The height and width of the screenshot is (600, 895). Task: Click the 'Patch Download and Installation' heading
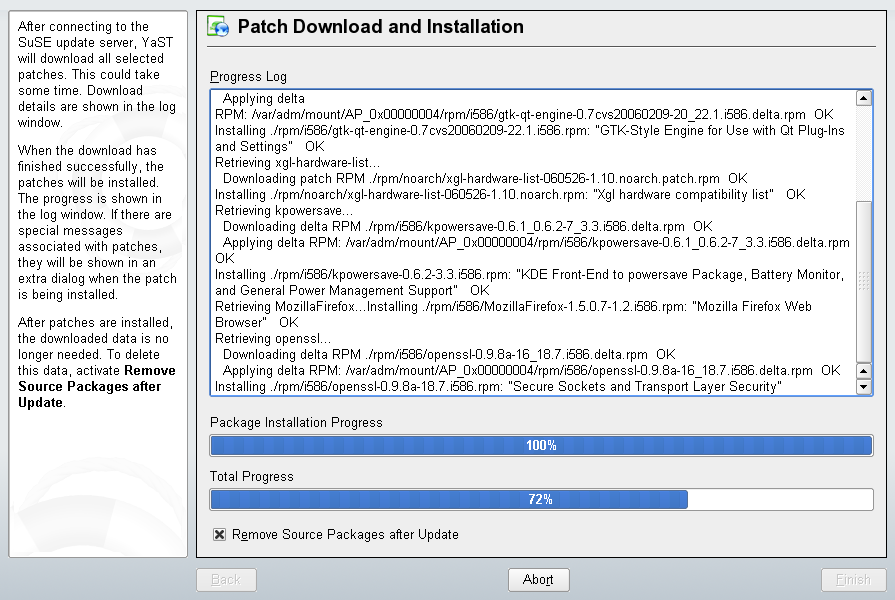click(381, 26)
